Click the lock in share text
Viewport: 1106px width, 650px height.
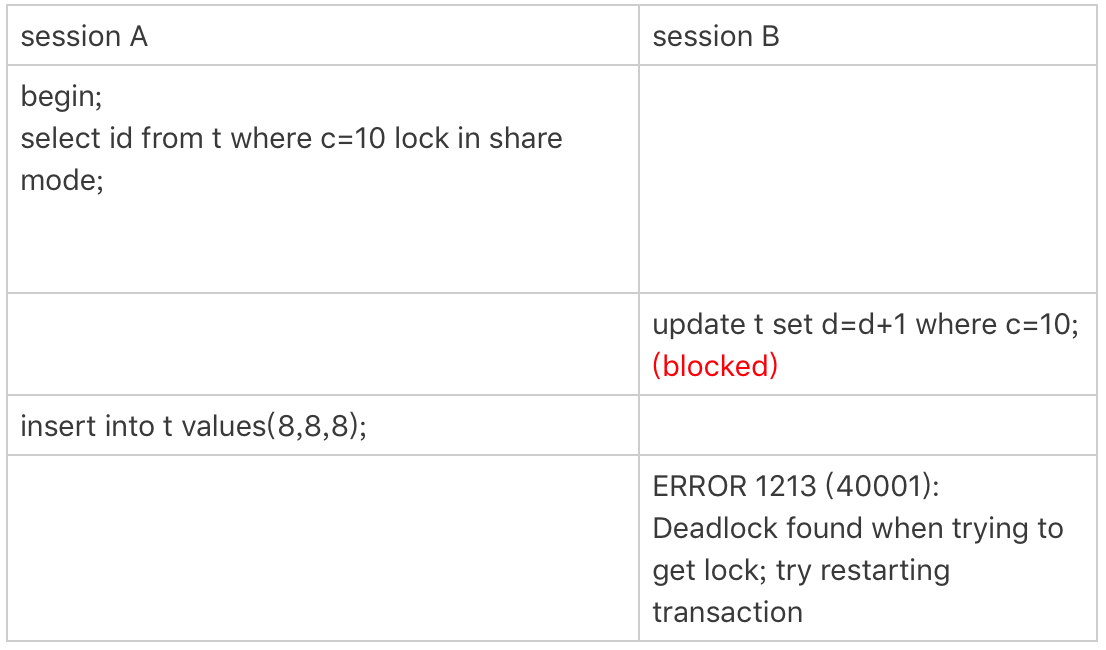point(478,138)
